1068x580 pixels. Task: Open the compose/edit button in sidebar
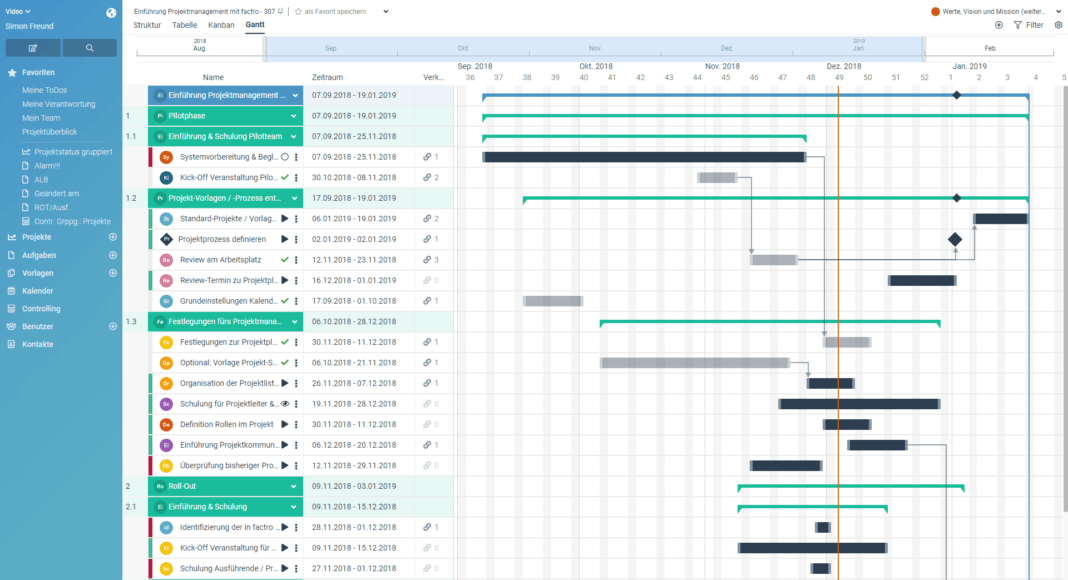[33, 48]
